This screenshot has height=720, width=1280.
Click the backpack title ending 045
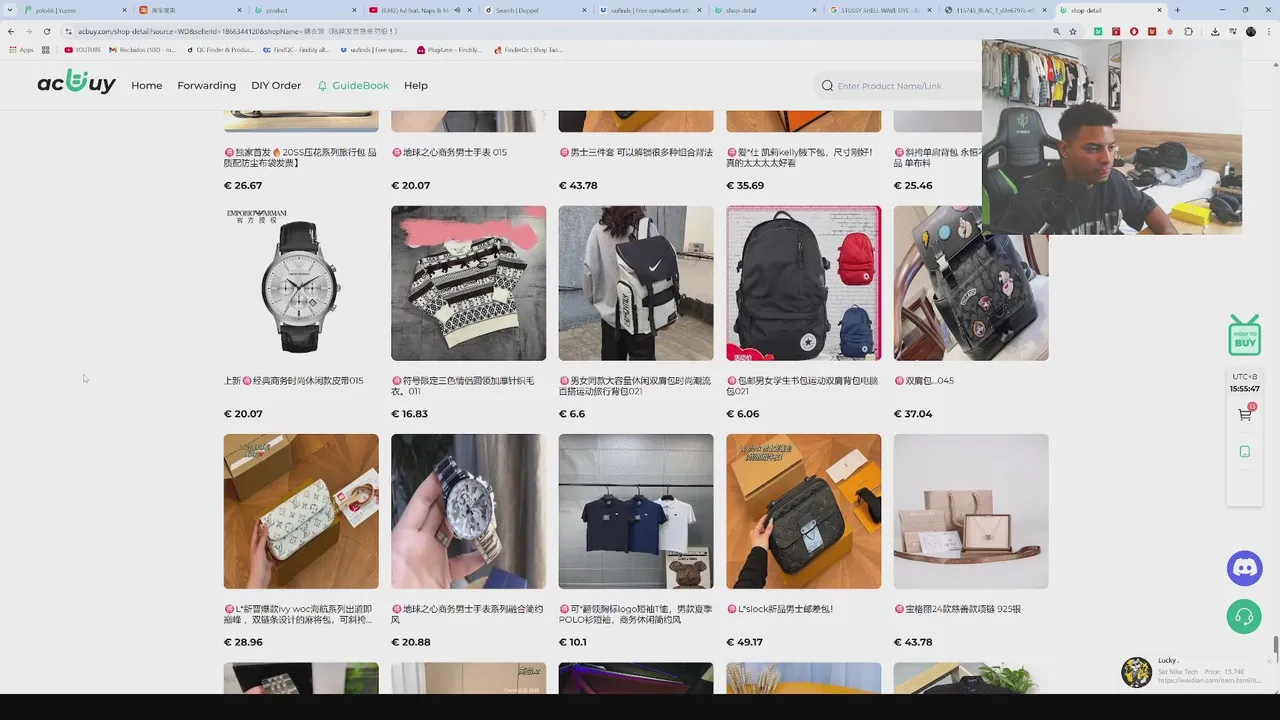[924, 381]
